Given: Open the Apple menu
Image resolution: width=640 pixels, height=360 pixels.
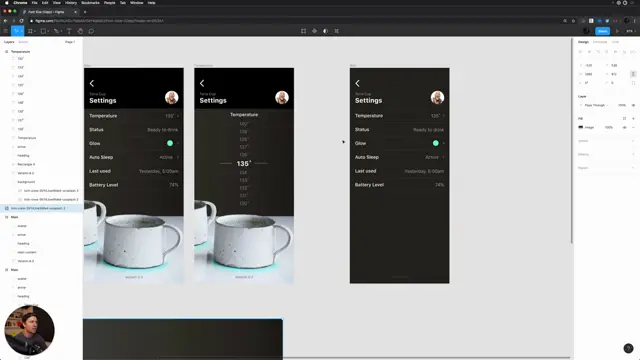Looking at the screenshot, I should [x=7, y=3].
